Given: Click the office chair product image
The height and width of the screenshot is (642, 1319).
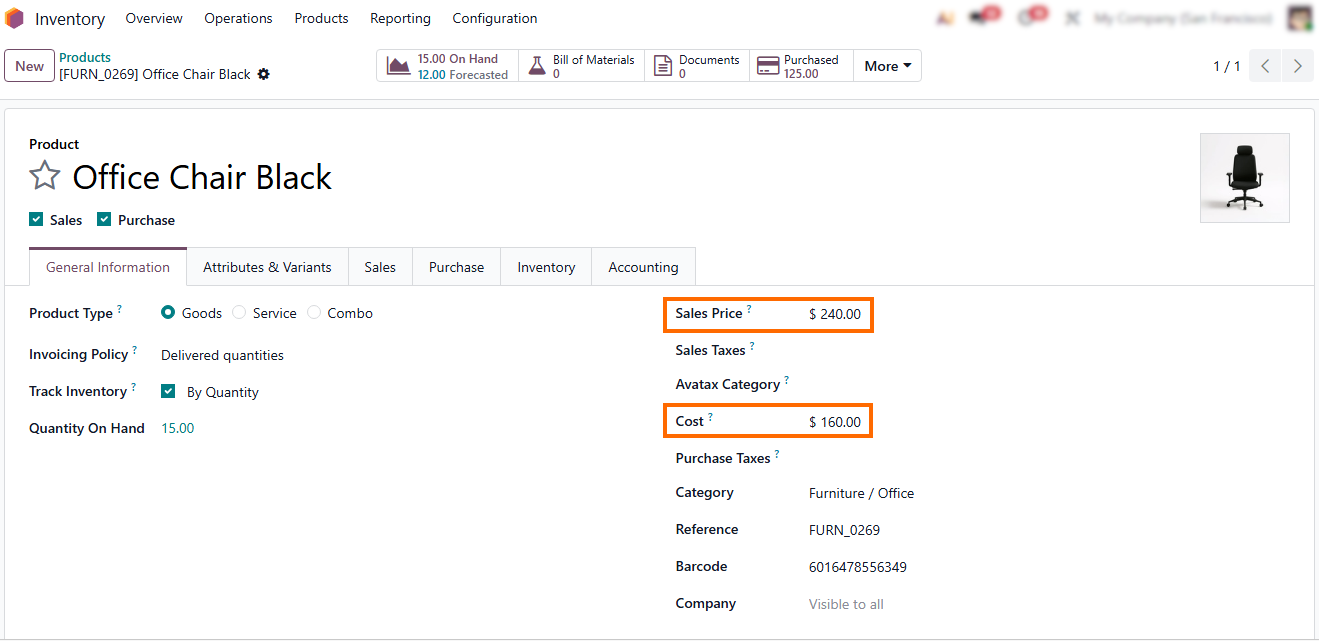Looking at the screenshot, I should [1244, 178].
